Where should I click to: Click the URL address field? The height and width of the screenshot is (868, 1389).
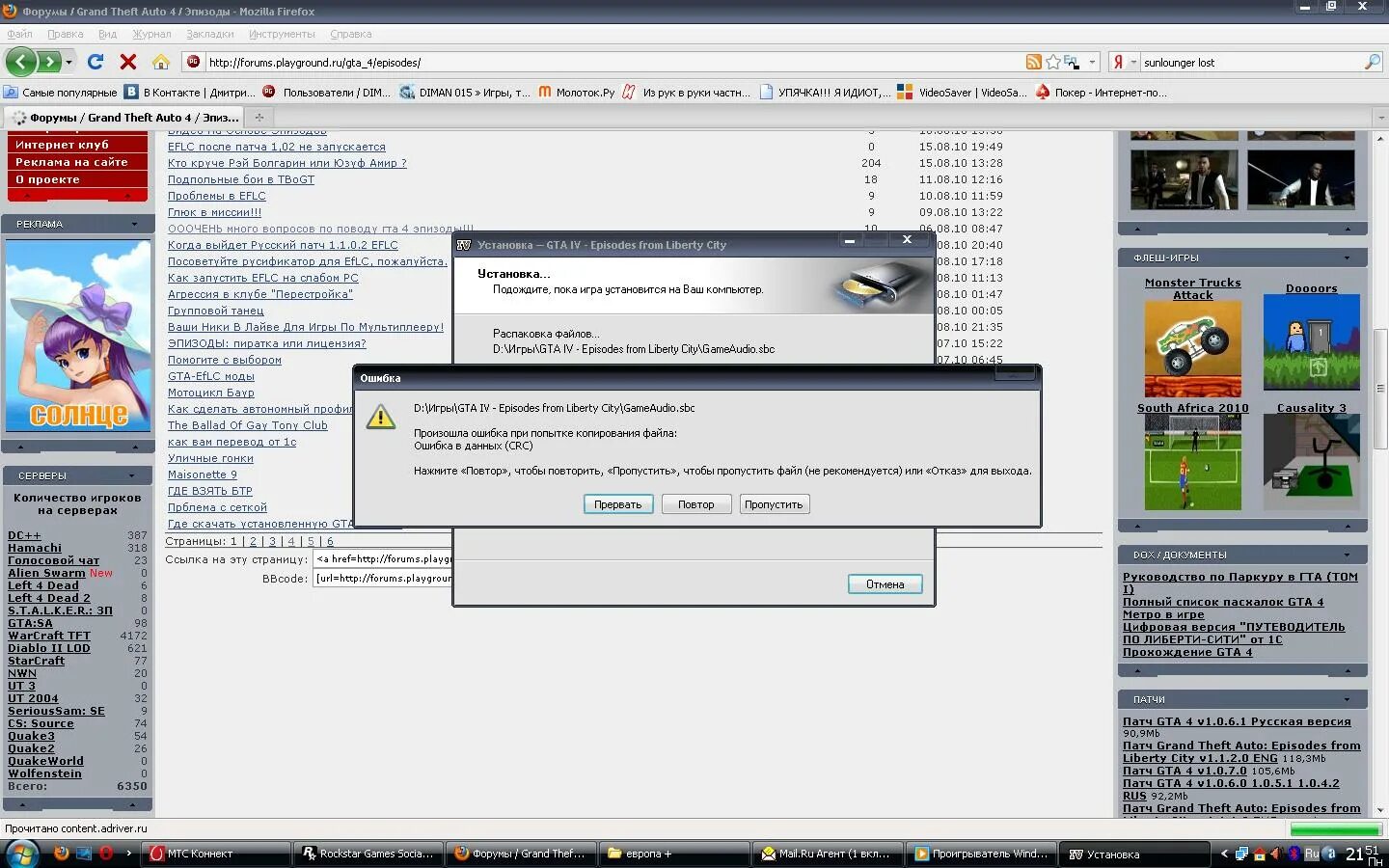point(613,62)
